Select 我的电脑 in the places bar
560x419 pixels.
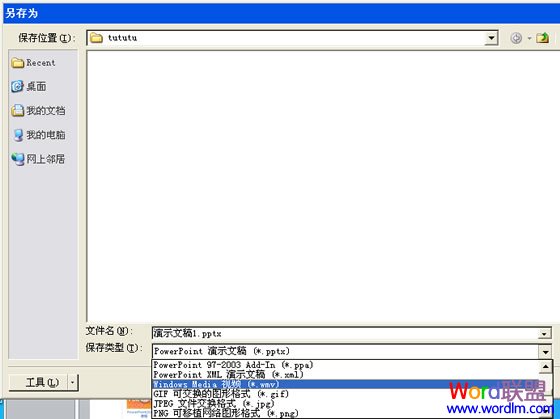(x=39, y=135)
